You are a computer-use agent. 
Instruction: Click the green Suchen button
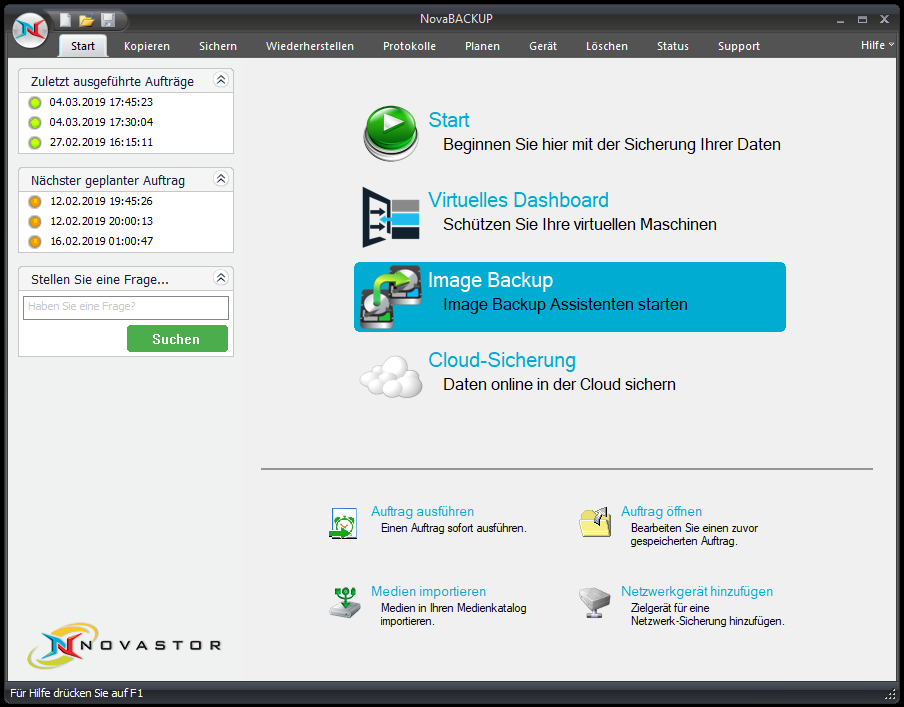point(177,339)
